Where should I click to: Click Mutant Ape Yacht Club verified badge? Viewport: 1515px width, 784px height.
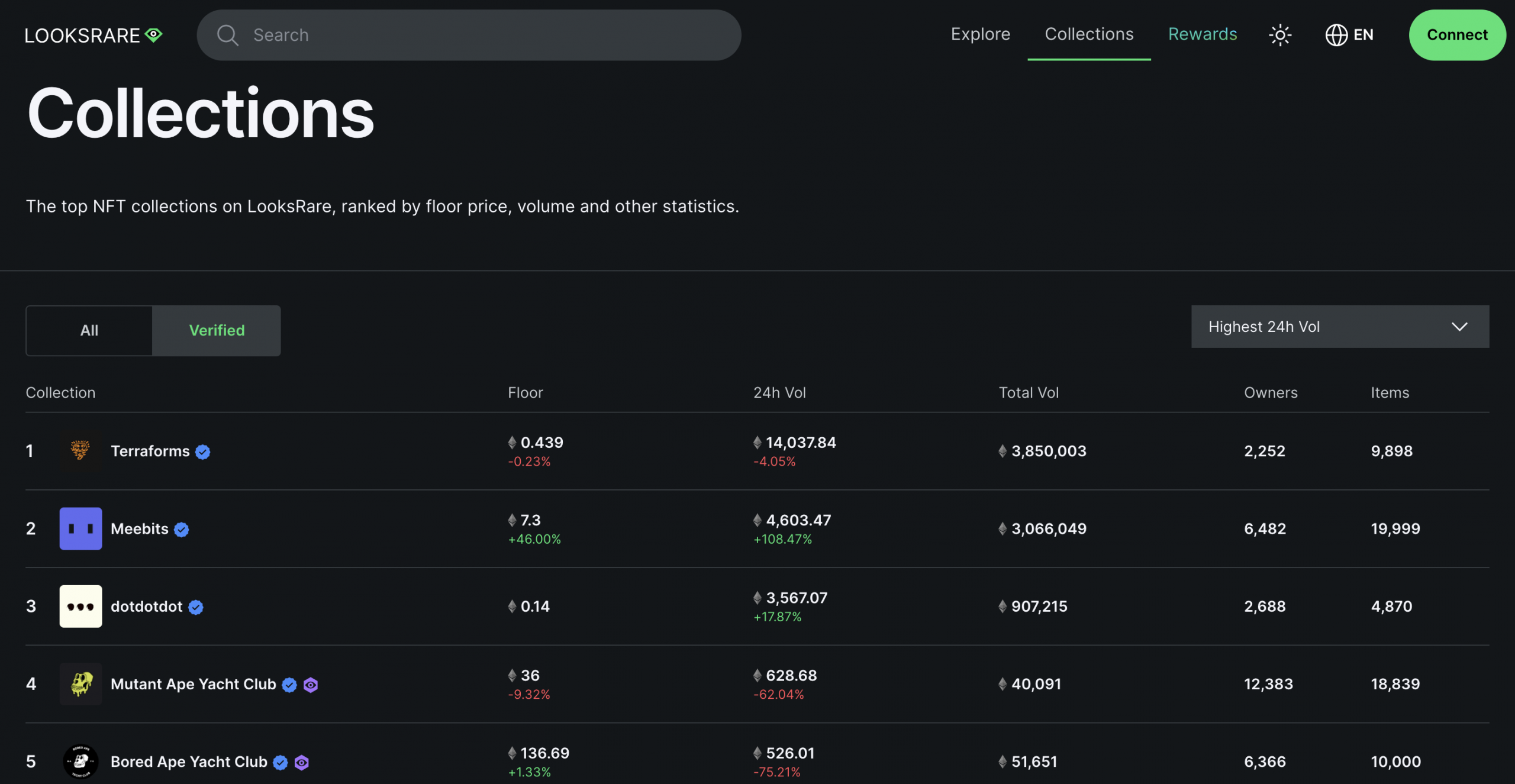pos(289,684)
